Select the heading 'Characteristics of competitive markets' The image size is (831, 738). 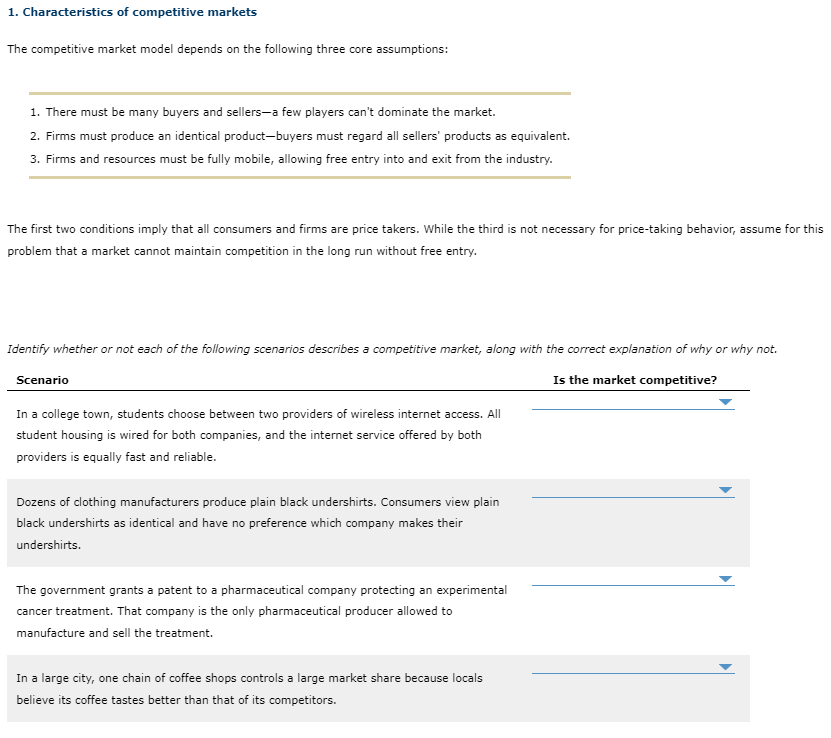(x=130, y=11)
